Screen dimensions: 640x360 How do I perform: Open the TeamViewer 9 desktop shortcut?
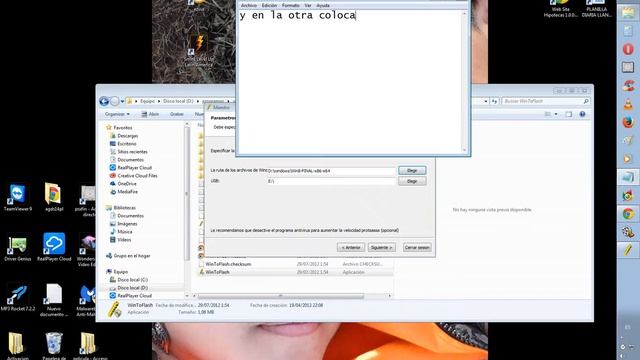(x=18, y=198)
